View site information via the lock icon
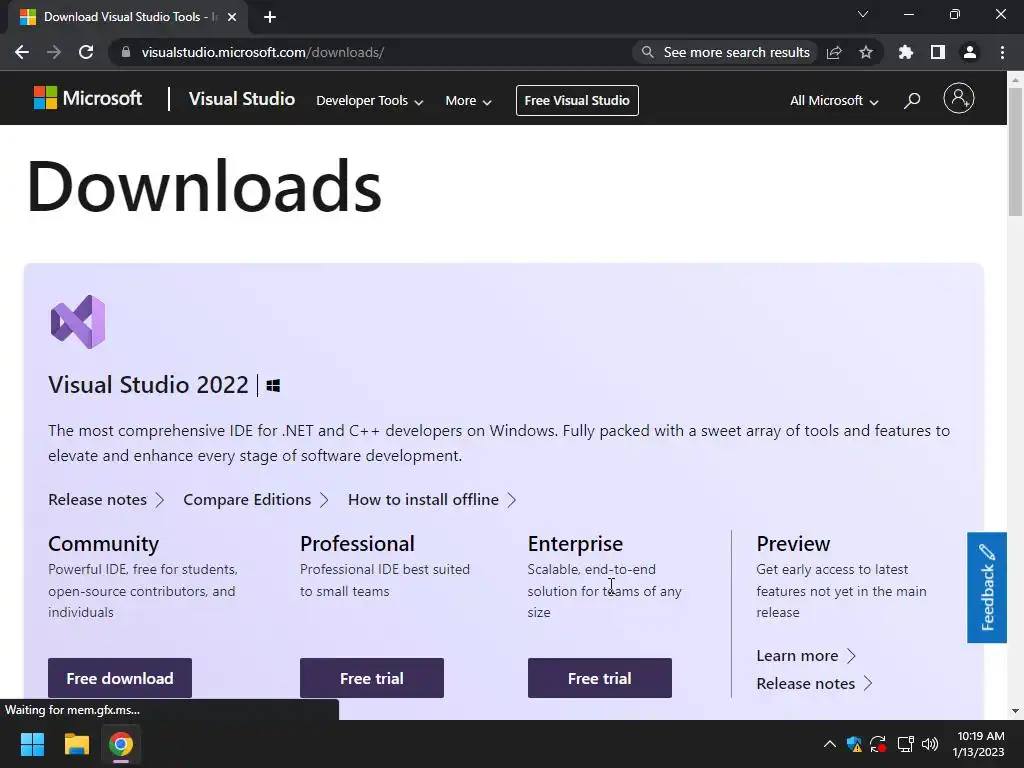This screenshot has height=768, width=1024. 126,52
